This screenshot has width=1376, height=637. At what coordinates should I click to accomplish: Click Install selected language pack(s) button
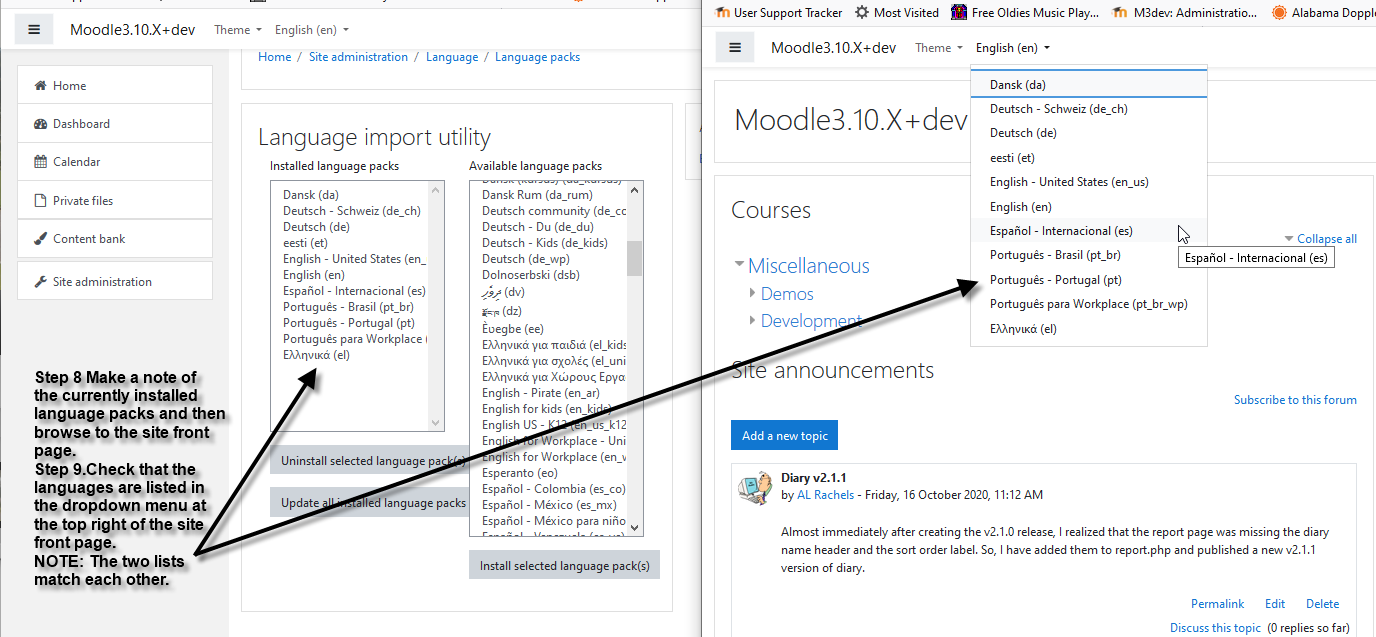click(564, 566)
